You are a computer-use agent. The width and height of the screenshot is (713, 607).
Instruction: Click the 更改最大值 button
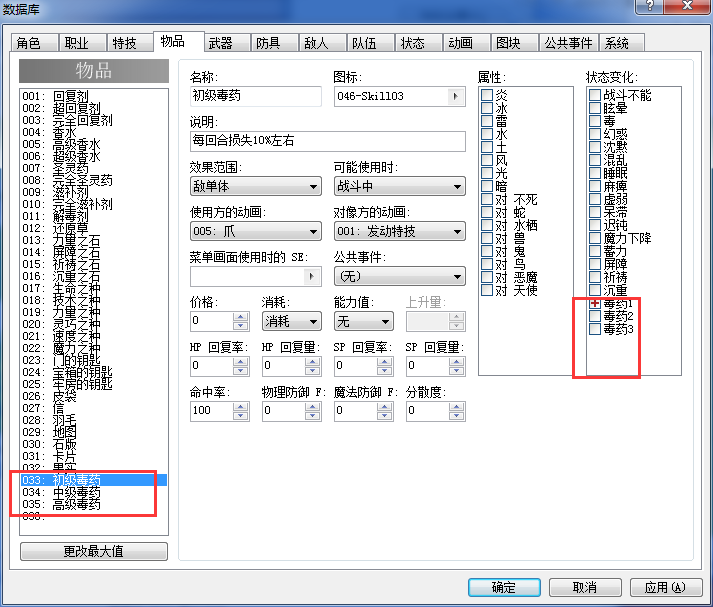(x=94, y=552)
